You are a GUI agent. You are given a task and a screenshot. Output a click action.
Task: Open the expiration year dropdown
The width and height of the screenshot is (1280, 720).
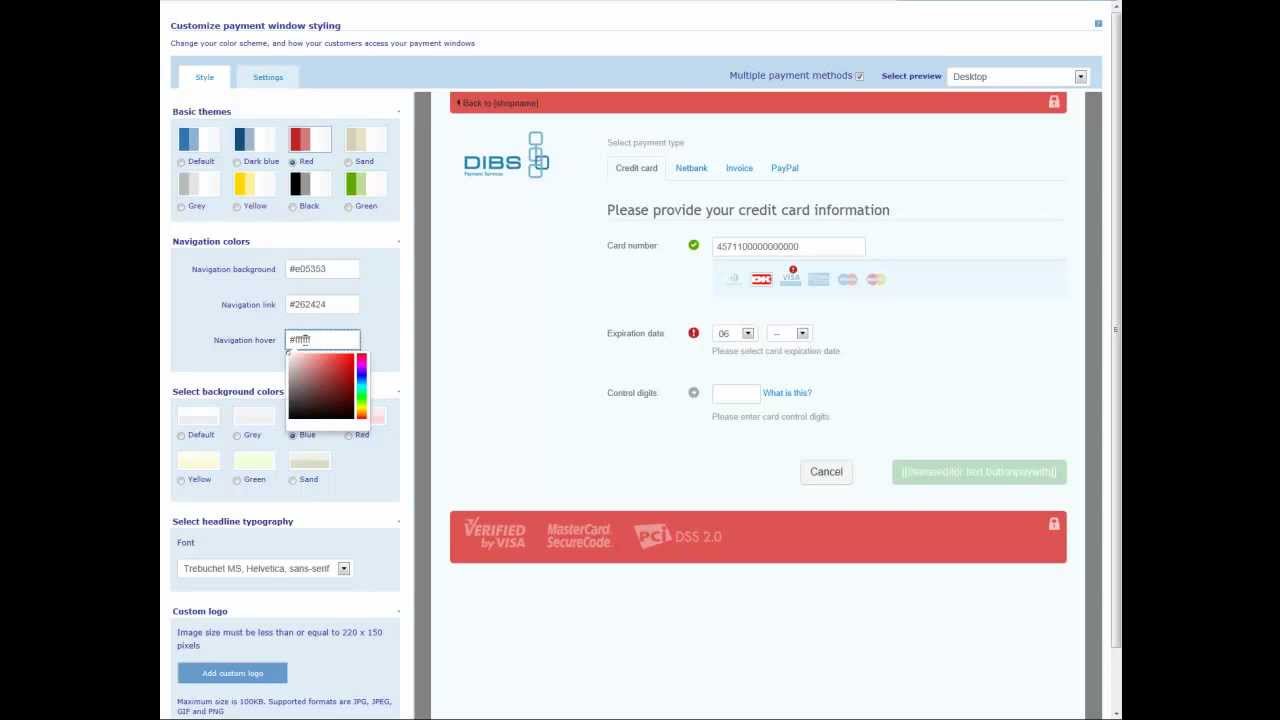[x=789, y=333]
